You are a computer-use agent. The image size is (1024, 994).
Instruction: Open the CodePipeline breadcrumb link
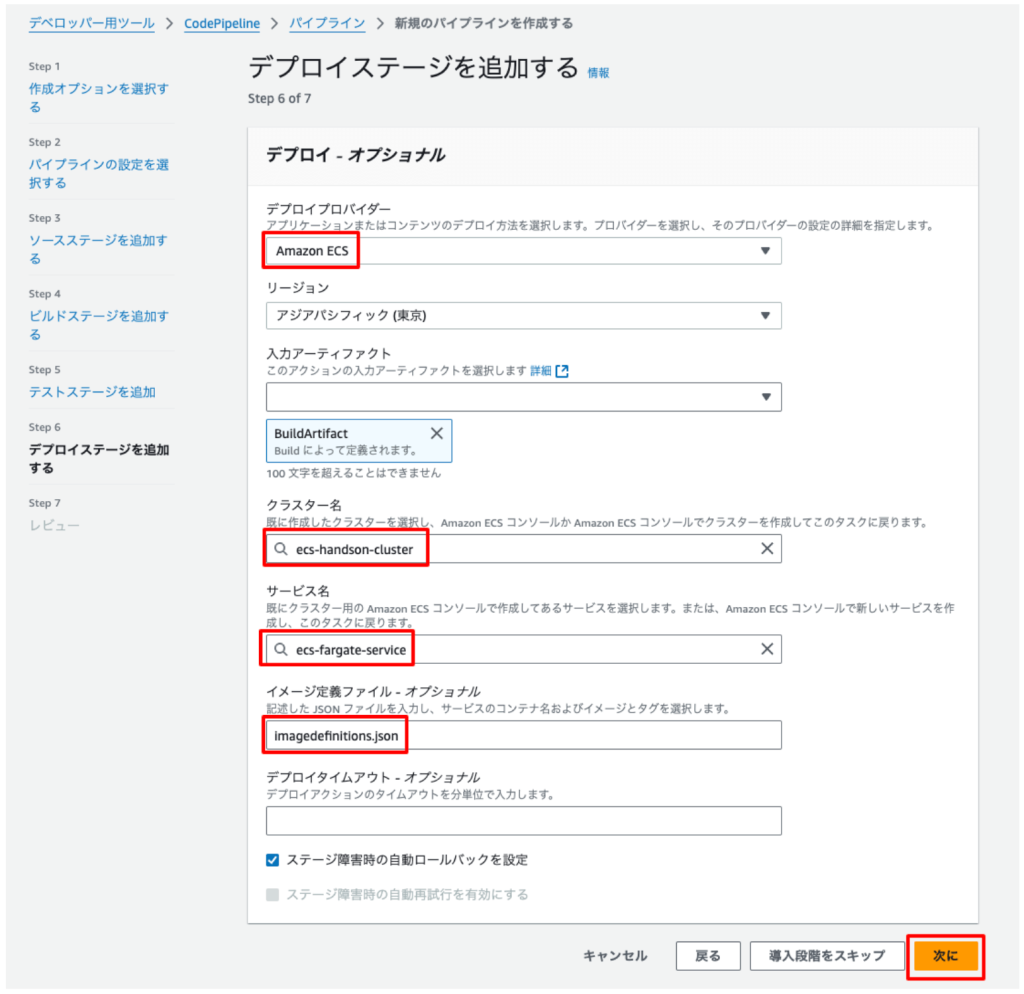coord(221,22)
